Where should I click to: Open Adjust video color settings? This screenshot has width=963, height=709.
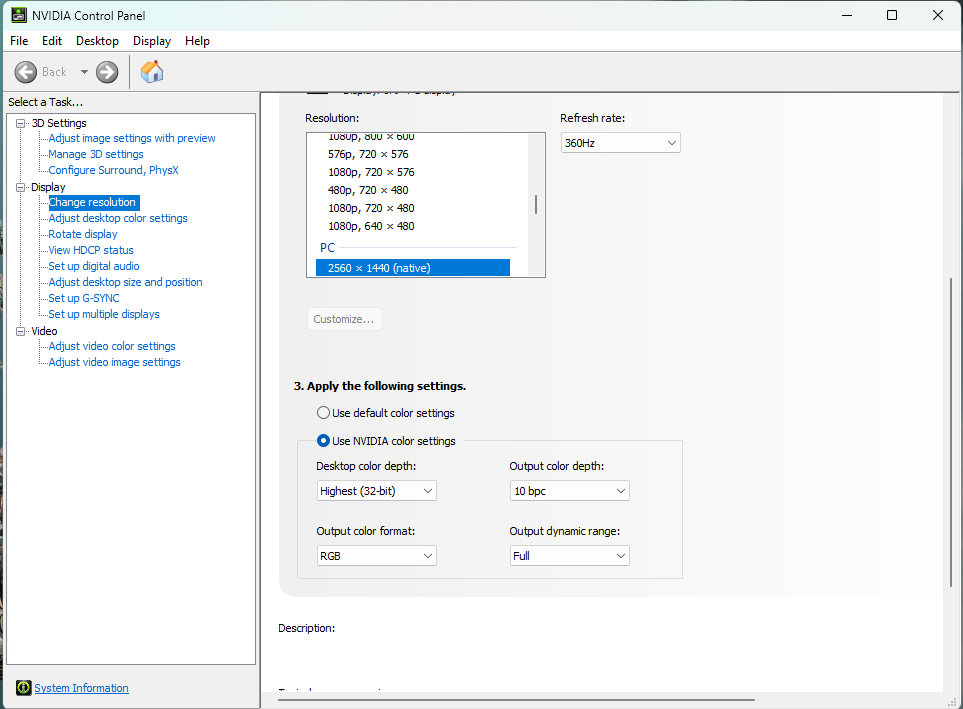[x=112, y=346]
